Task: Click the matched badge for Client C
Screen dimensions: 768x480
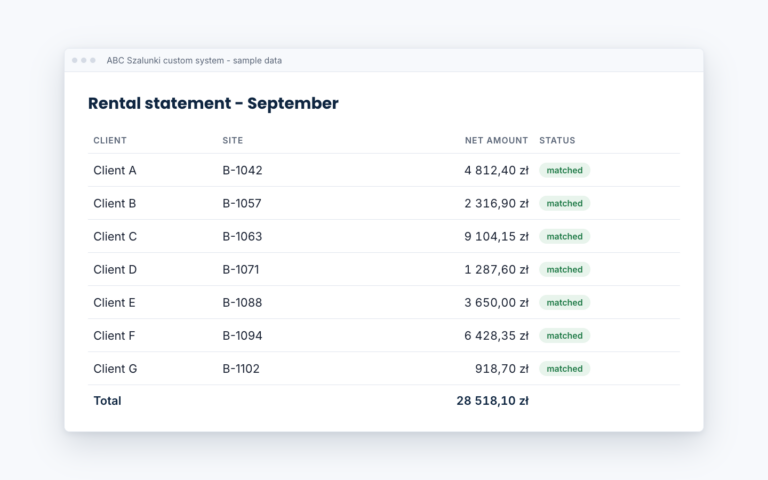Action: 565,237
